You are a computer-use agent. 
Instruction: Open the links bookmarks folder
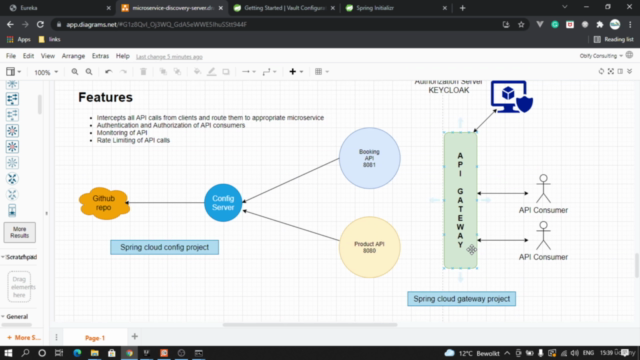pyautogui.click(x=49, y=39)
